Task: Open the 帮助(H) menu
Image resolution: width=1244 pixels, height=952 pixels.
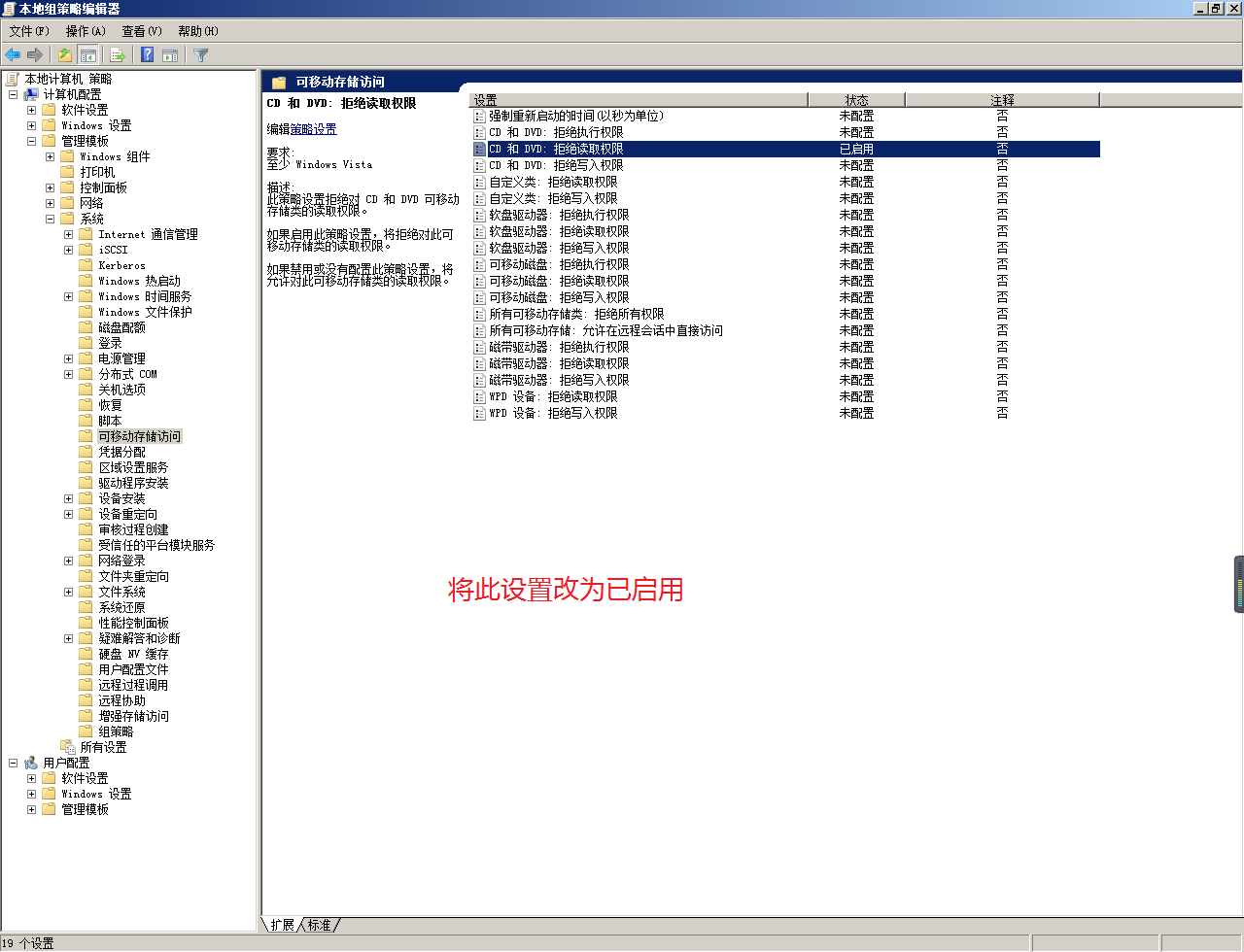Action: coord(198,31)
